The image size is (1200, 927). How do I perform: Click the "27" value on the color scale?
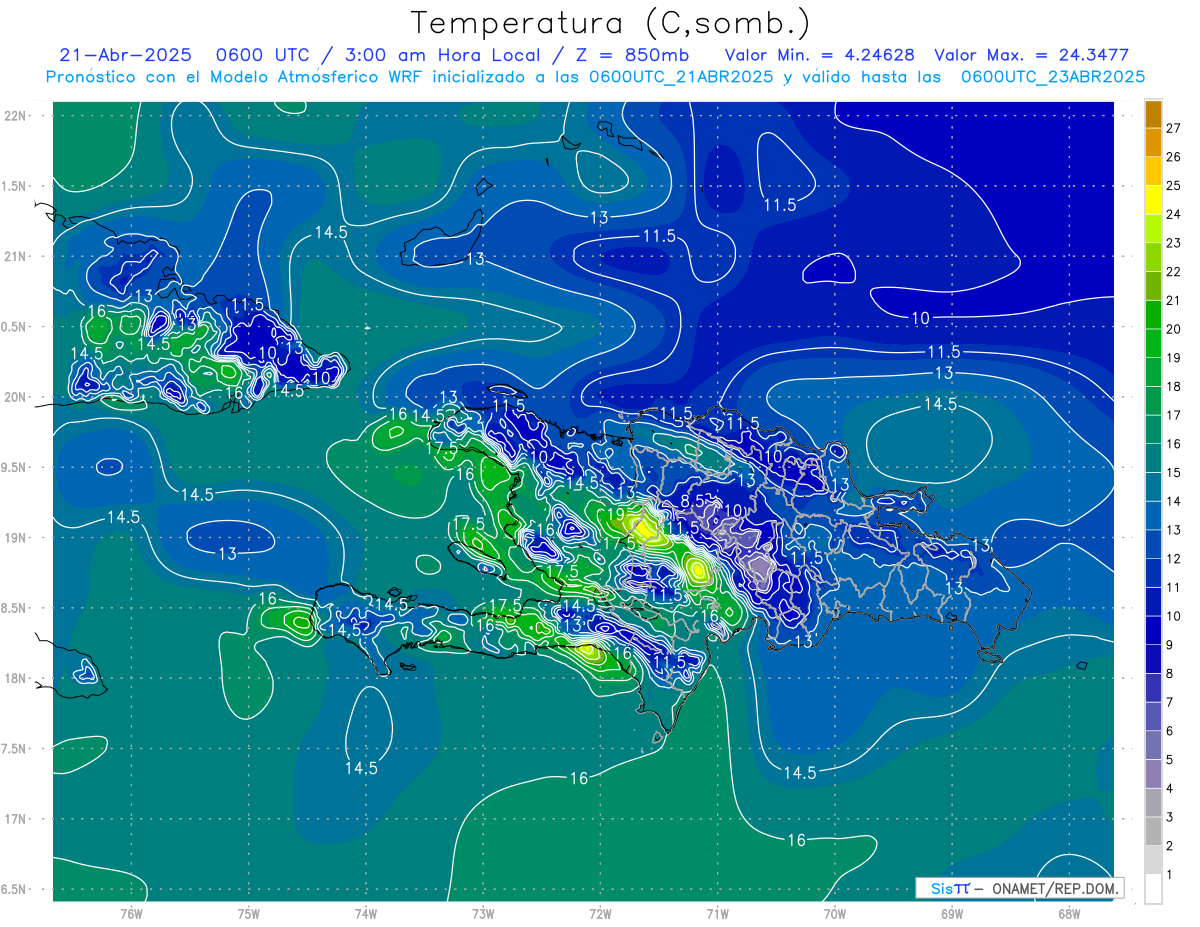[1173, 128]
